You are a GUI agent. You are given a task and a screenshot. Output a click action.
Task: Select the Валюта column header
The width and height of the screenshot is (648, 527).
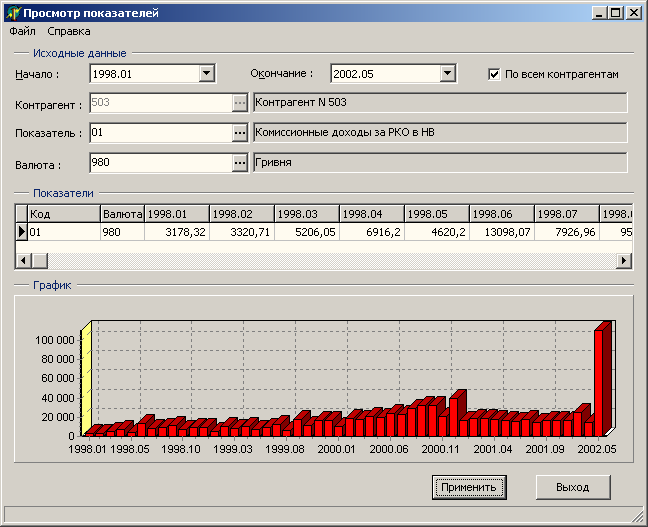(x=123, y=214)
